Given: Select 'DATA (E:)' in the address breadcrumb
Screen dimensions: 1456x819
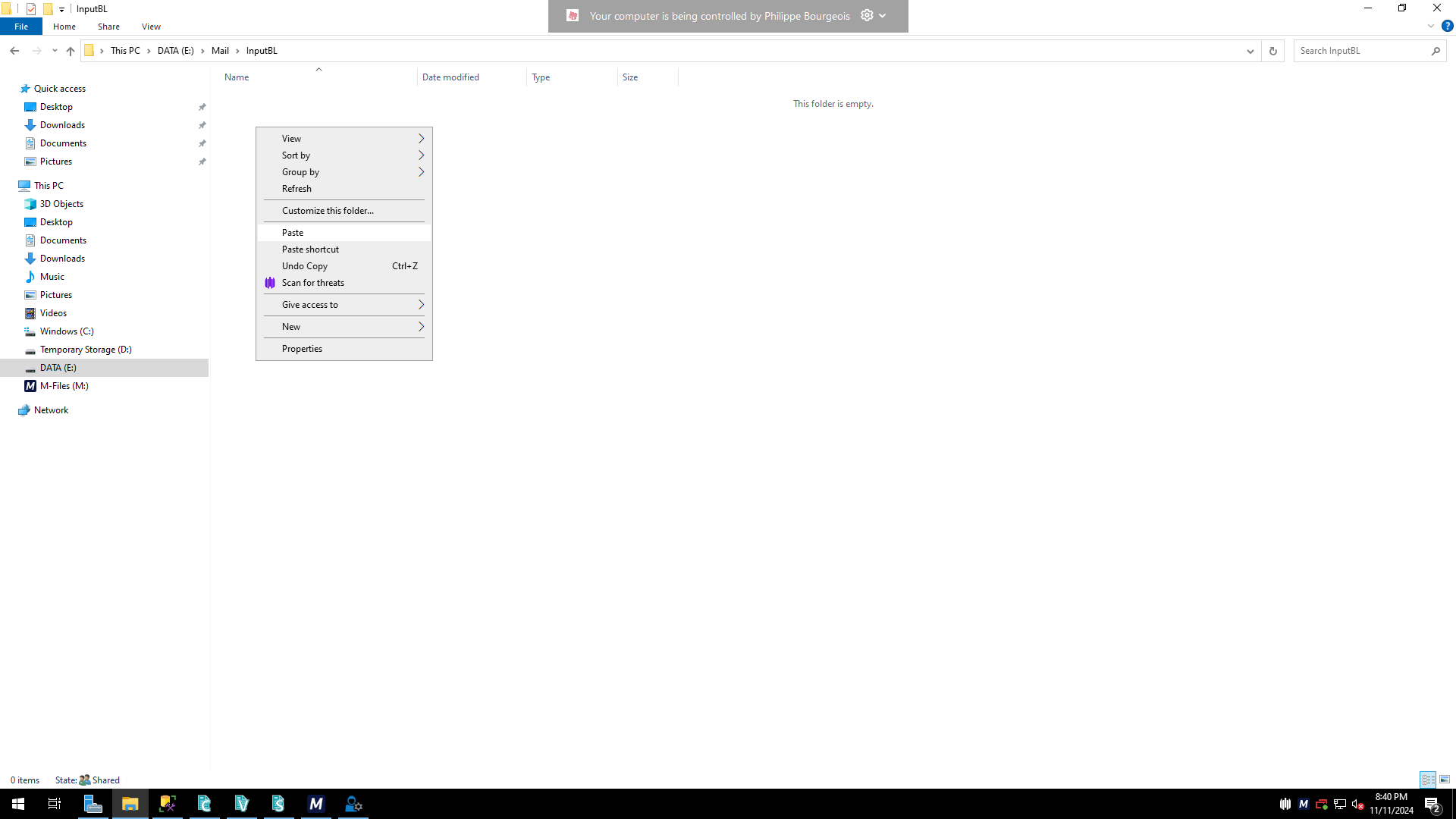Looking at the screenshot, I should (176, 51).
